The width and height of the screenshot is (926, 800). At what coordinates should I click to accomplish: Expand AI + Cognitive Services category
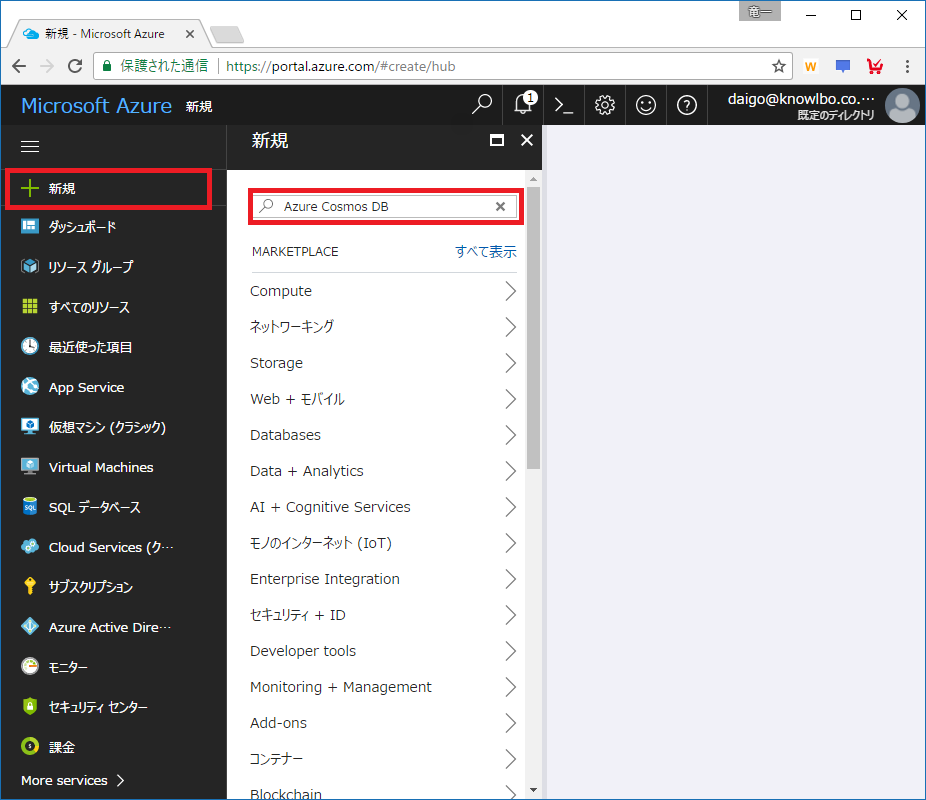(383, 507)
